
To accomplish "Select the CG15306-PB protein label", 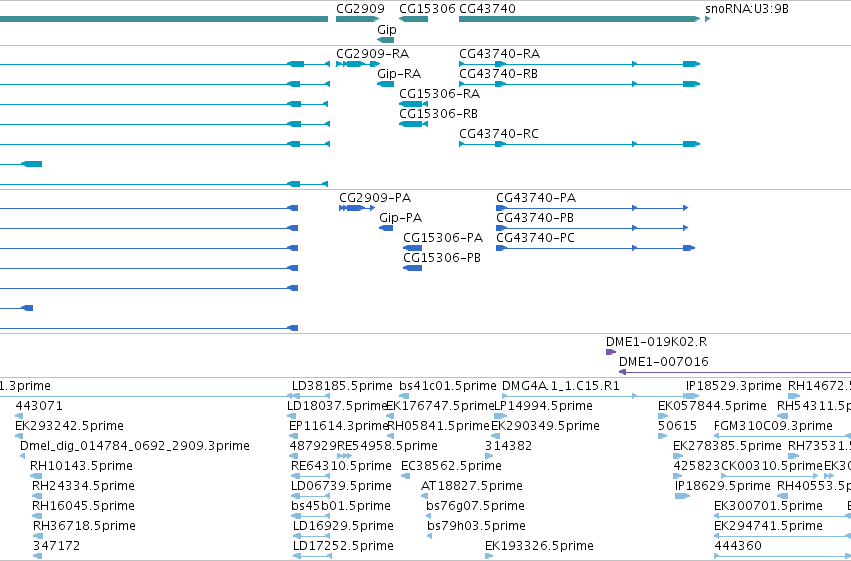I will click(x=442, y=258).
